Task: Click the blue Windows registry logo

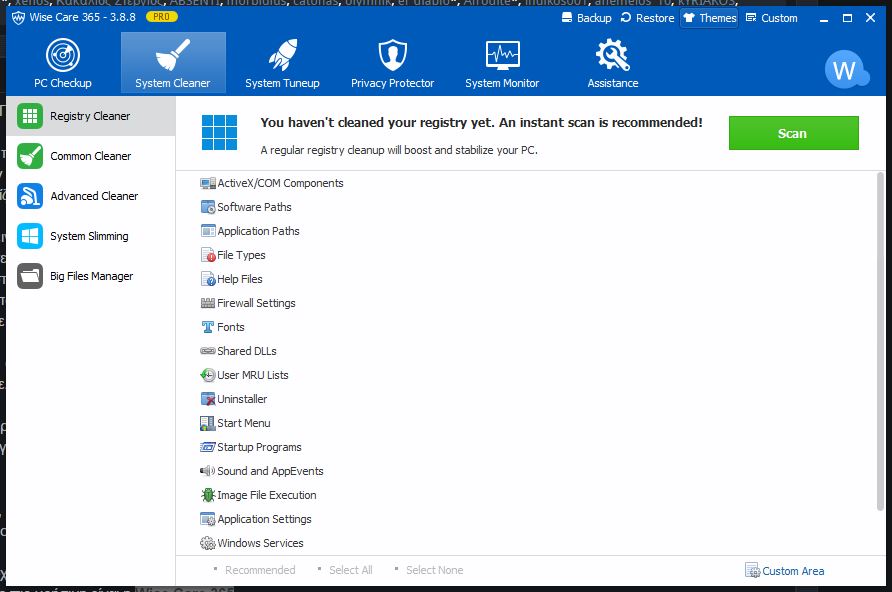Action: [220, 133]
